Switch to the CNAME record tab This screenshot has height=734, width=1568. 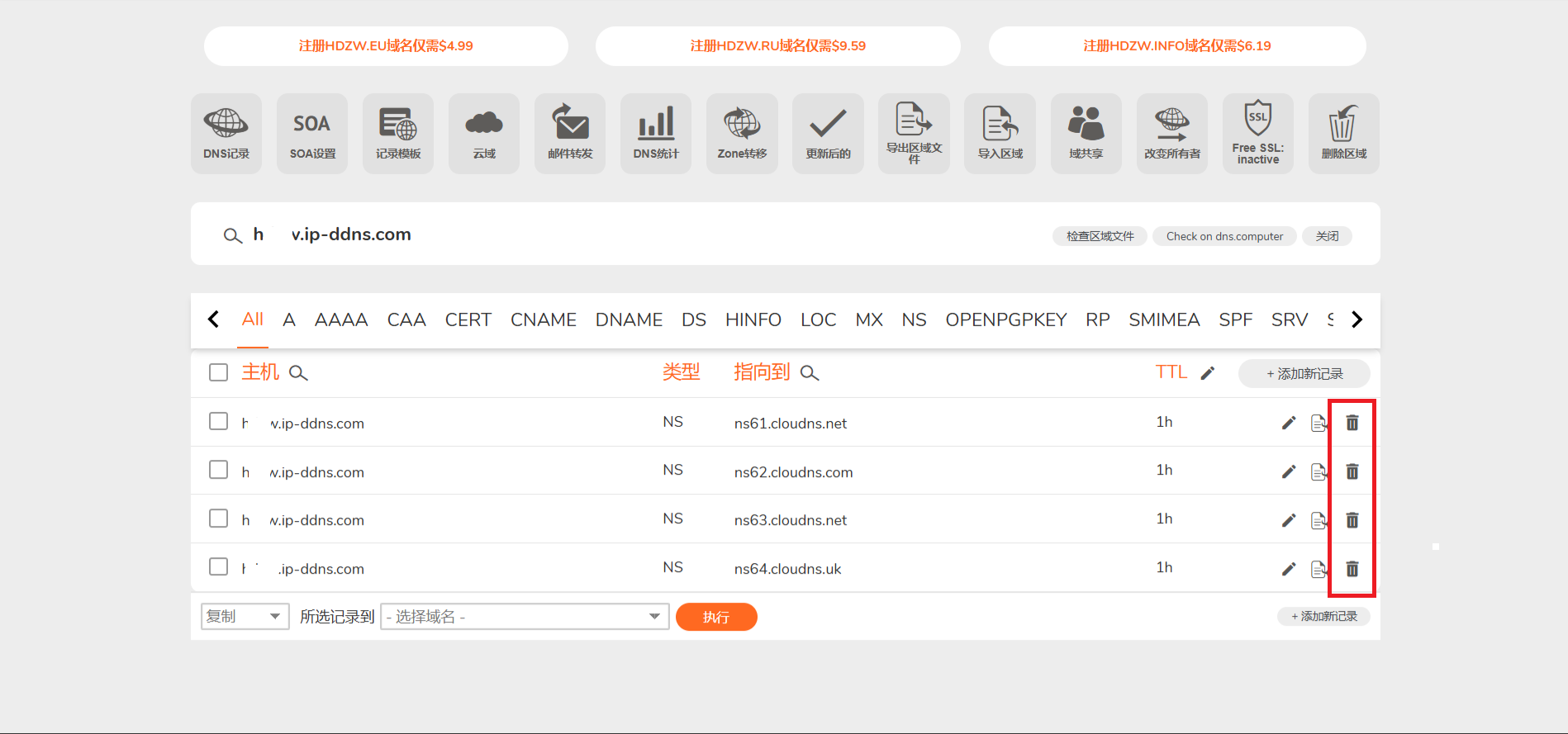click(543, 320)
